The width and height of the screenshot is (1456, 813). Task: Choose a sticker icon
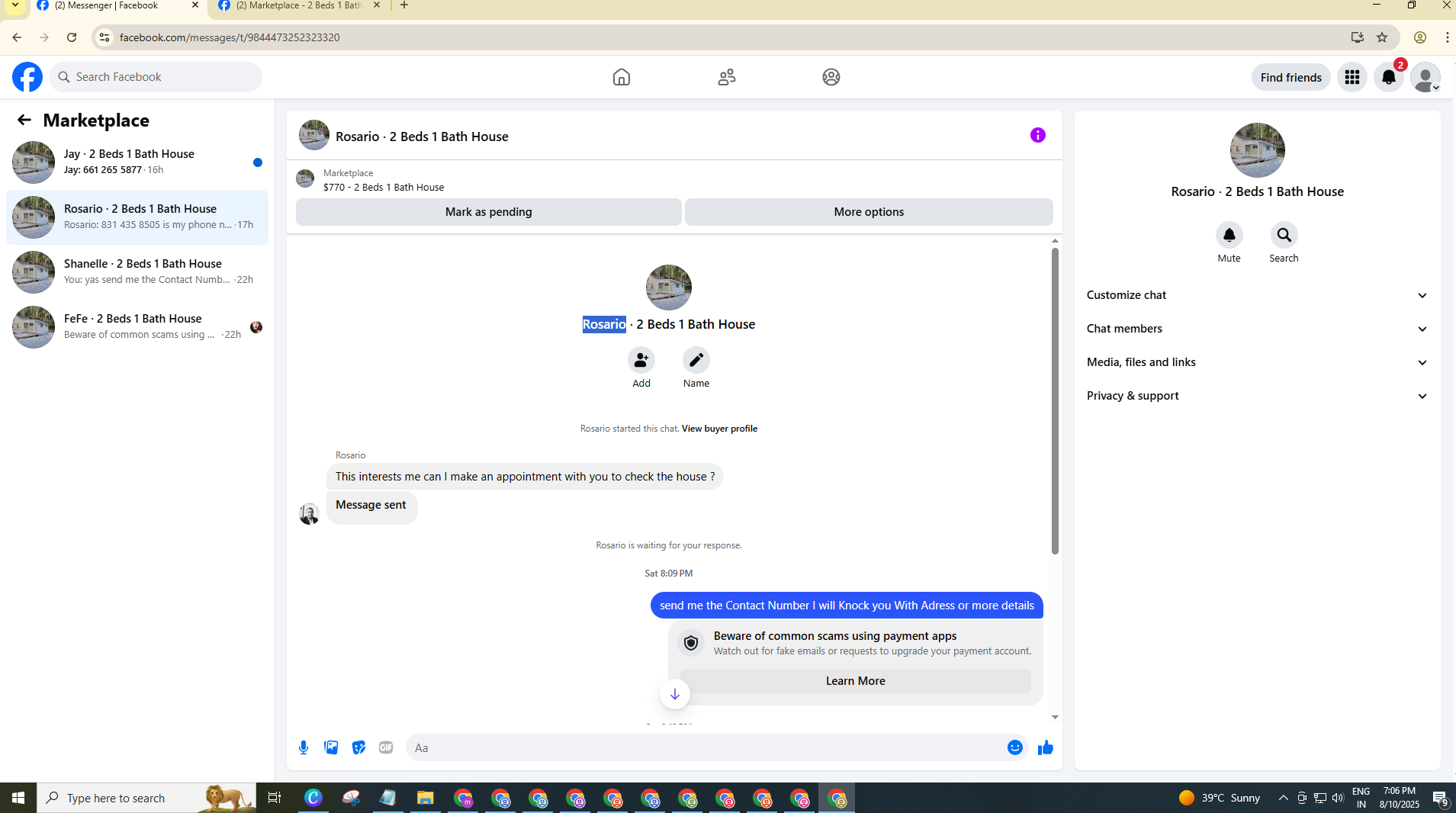pos(358,747)
